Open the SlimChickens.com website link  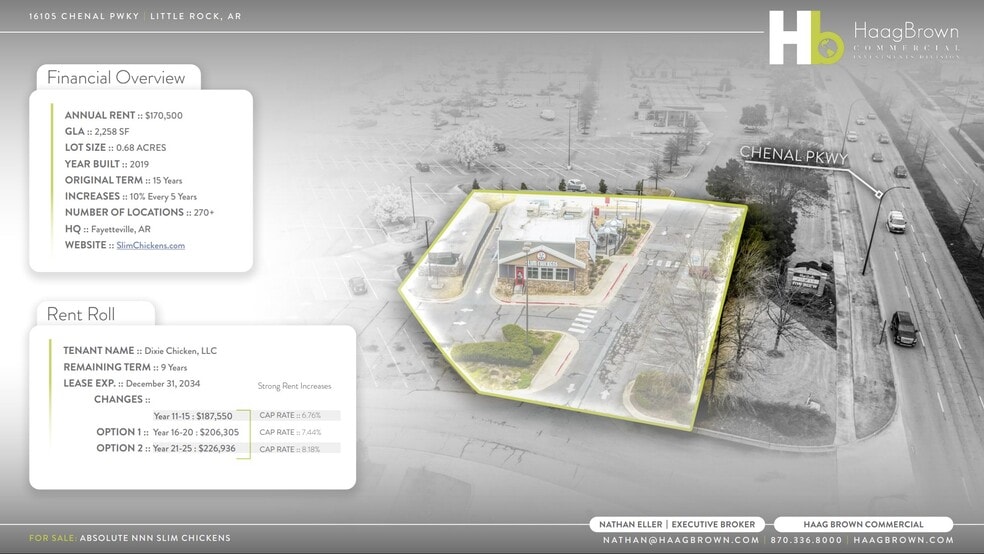tap(151, 245)
